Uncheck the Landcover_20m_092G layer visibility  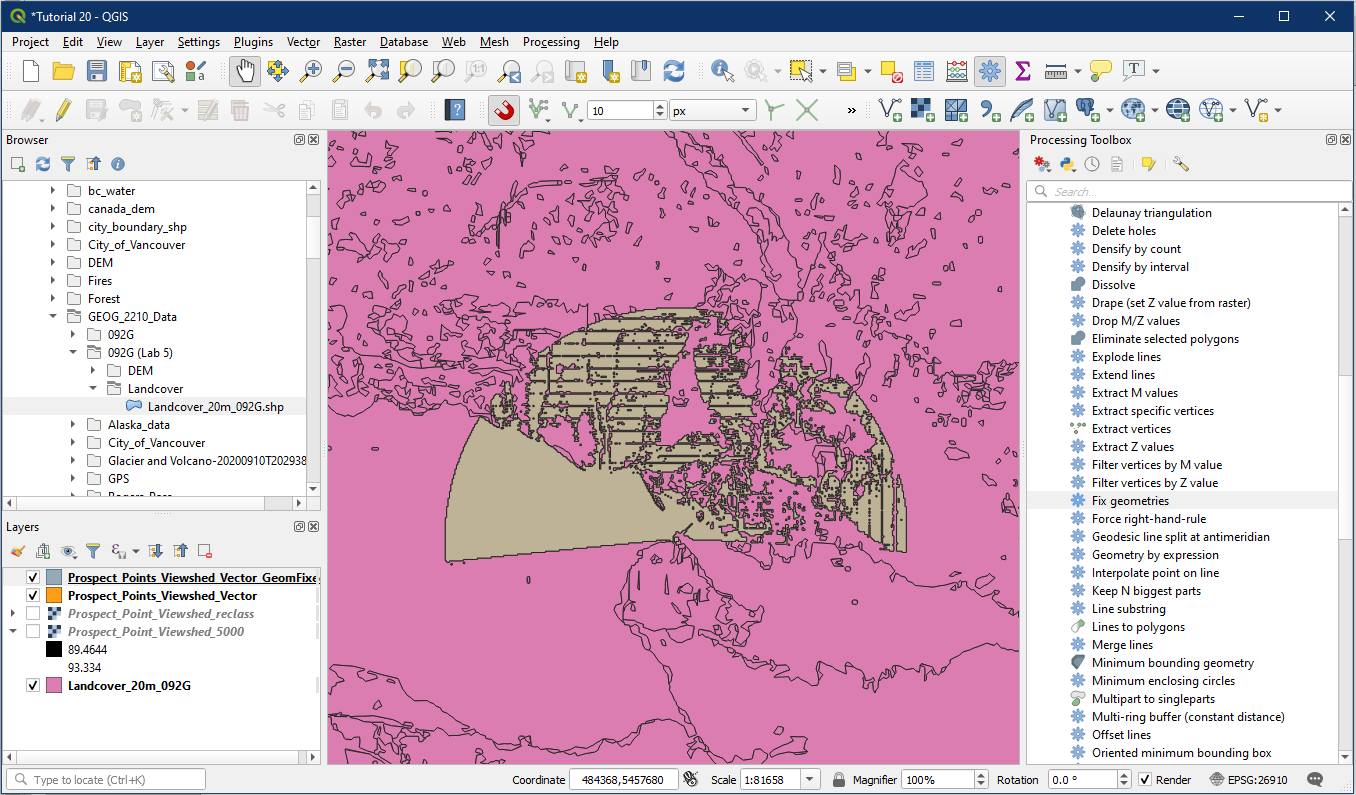pos(33,686)
